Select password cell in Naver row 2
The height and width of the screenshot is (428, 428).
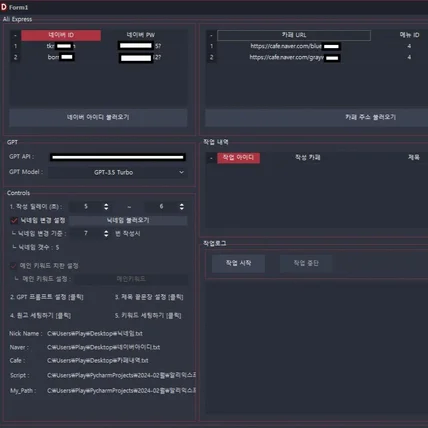coord(141,57)
